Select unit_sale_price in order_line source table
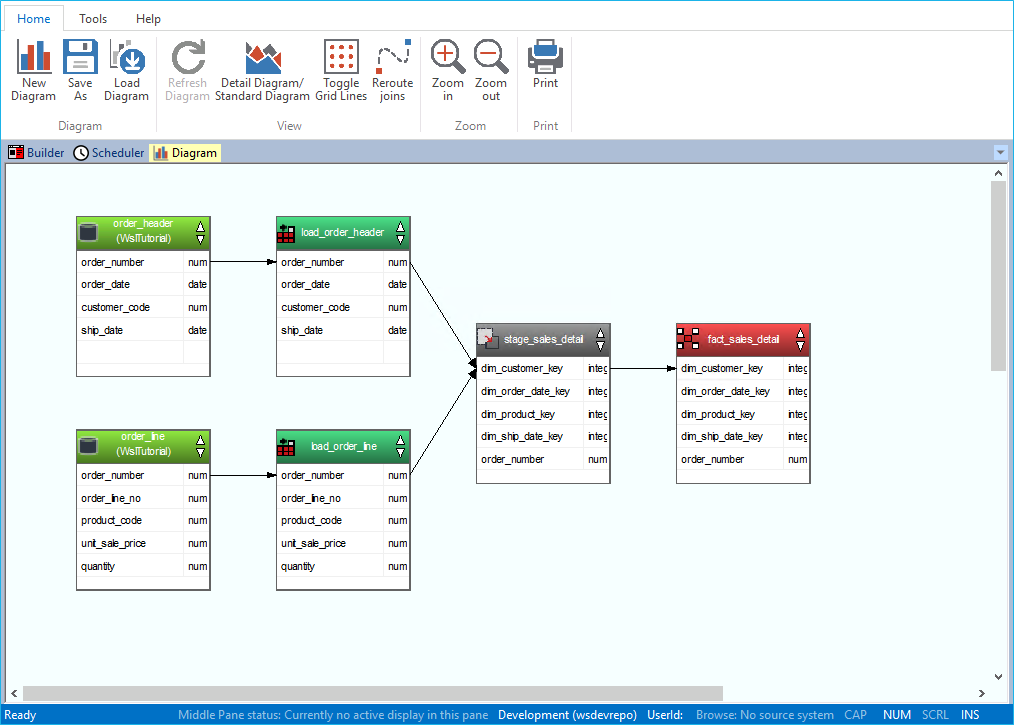Viewport: 1014px width, 725px height. click(143, 543)
